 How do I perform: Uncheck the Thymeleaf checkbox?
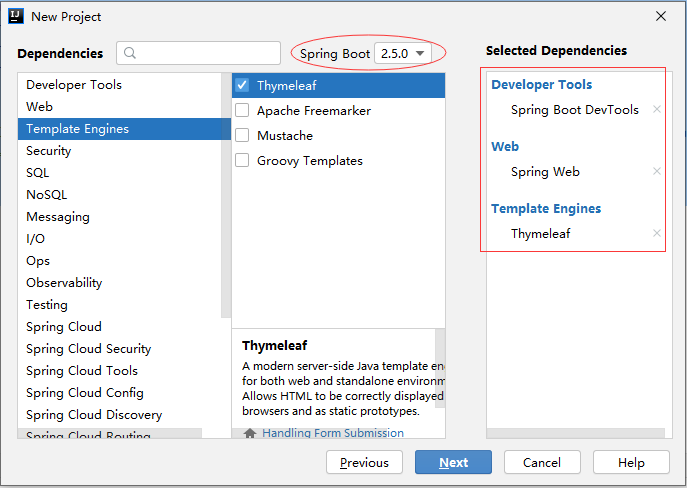(242, 85)
